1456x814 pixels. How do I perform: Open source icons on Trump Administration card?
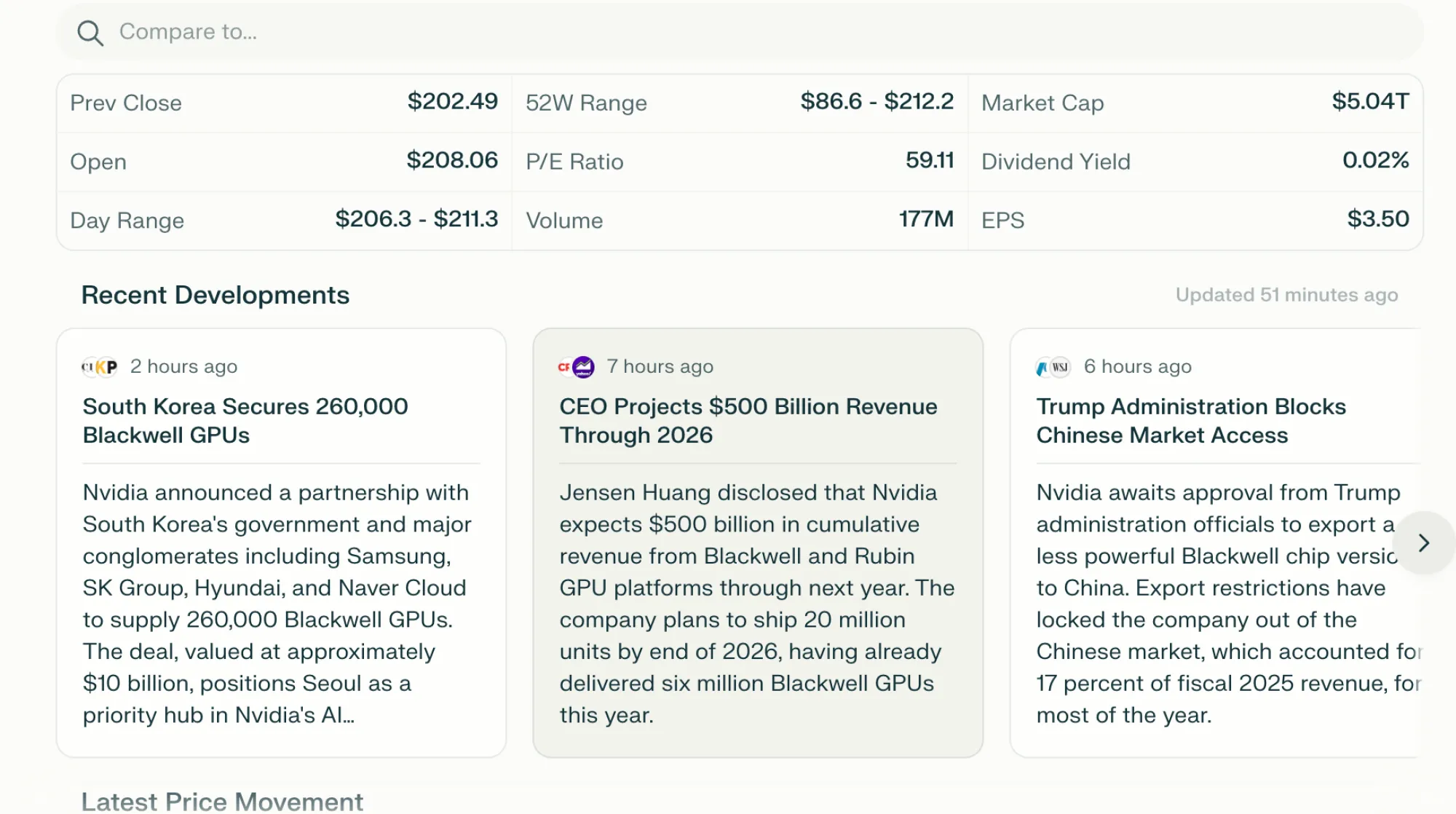click(x=1053, y=367)
